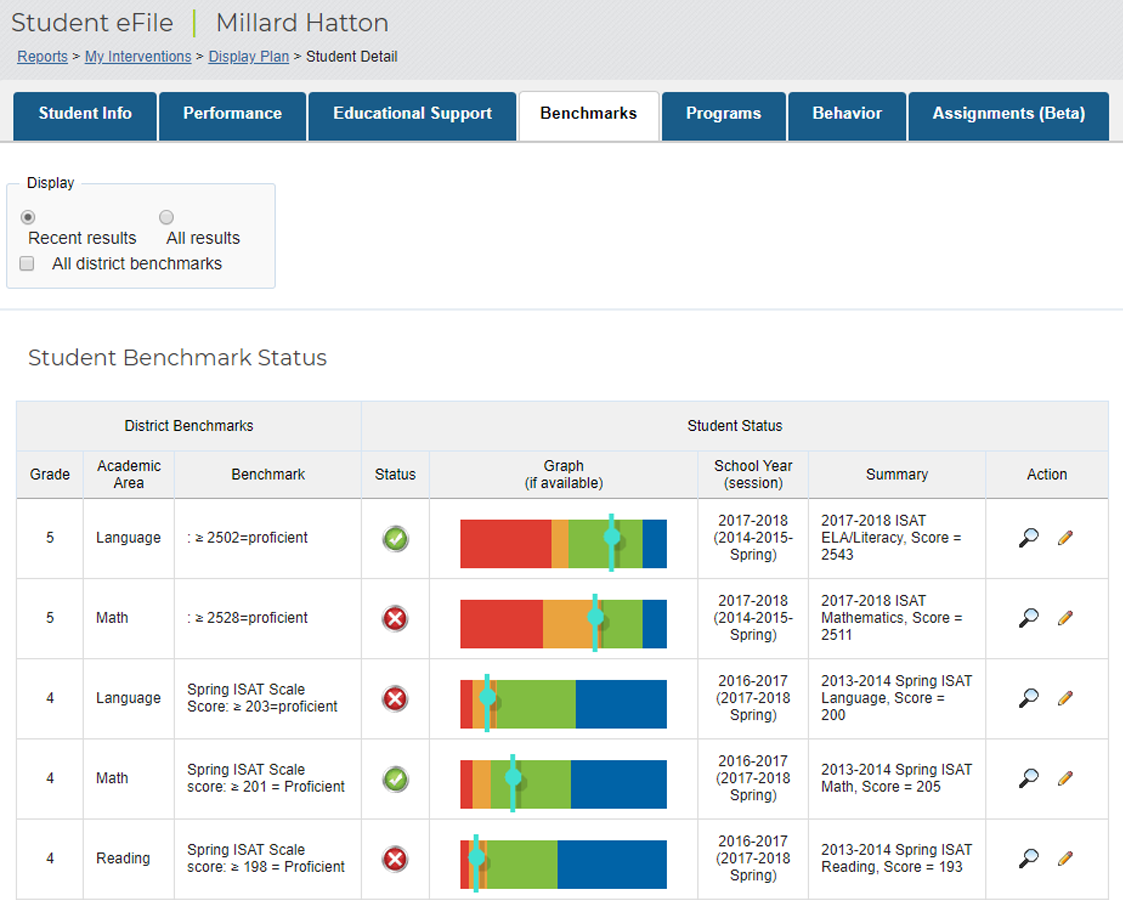Switch to the Performance tab

[x=232, y=114]
